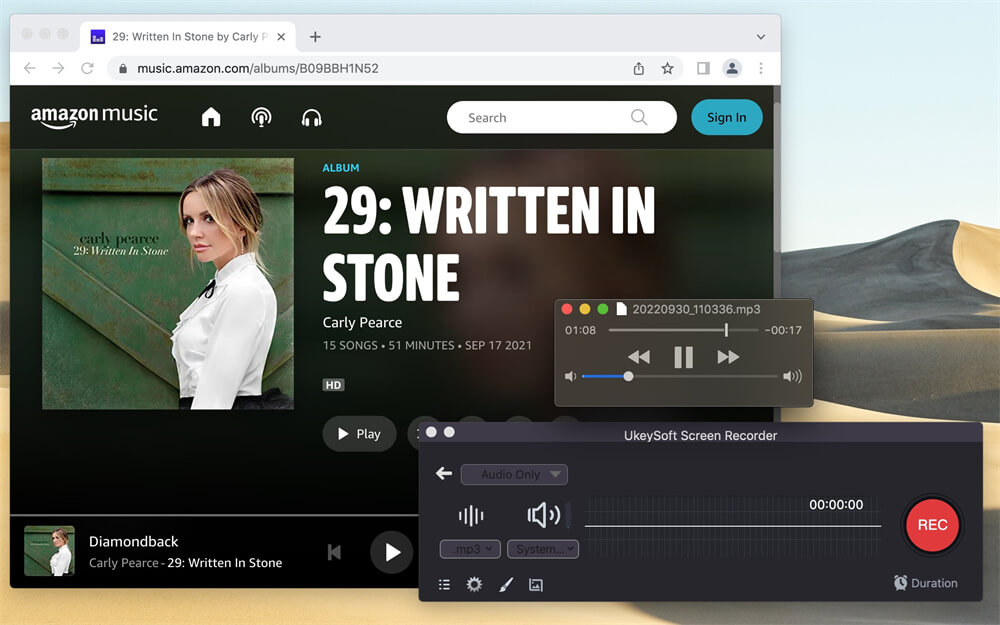Screen dimensions: 1000x625
Task: Click the mp3 player volume slider
Action: pyautogui.click(x=680, y=376)
